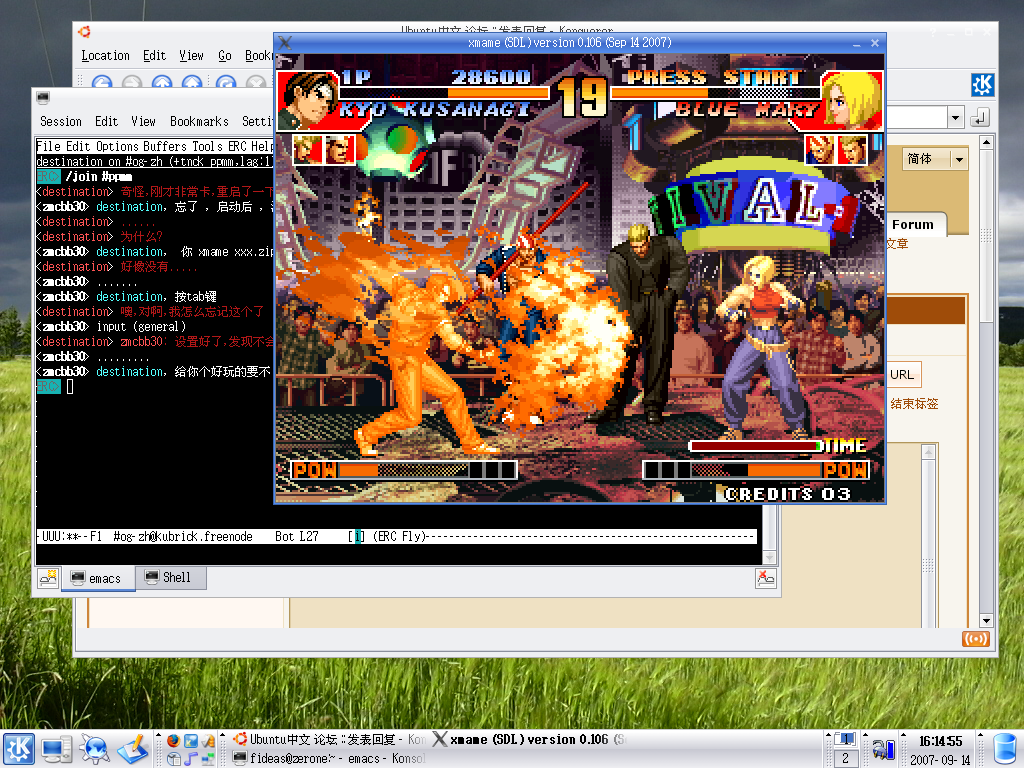Screen dimensions: 1024x768
Task: Open a new Konsole session
Action: pos(48,578)
